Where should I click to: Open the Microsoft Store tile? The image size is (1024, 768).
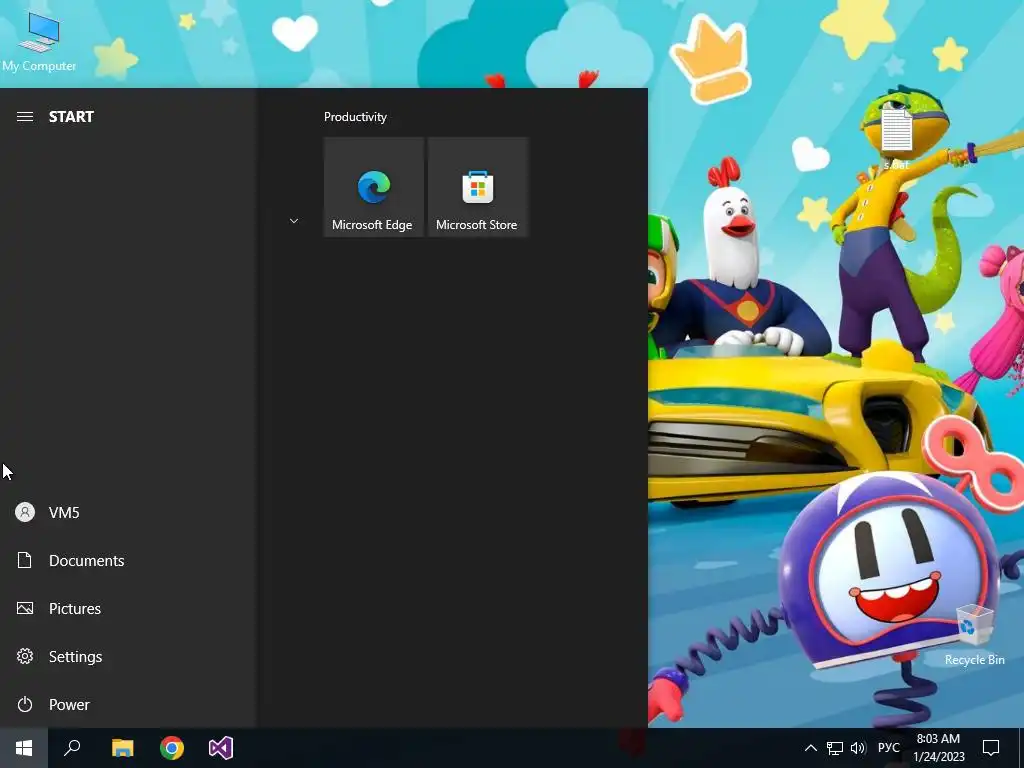pos(477,187)
